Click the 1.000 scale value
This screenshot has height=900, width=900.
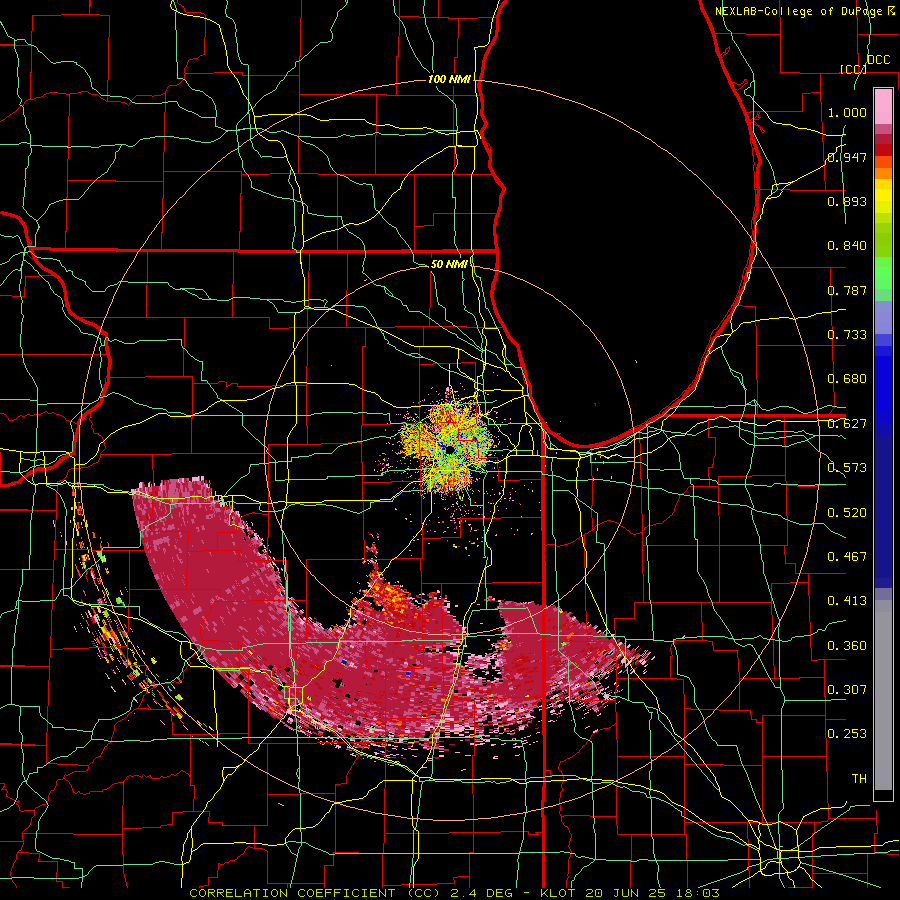[x=847, y=112]
